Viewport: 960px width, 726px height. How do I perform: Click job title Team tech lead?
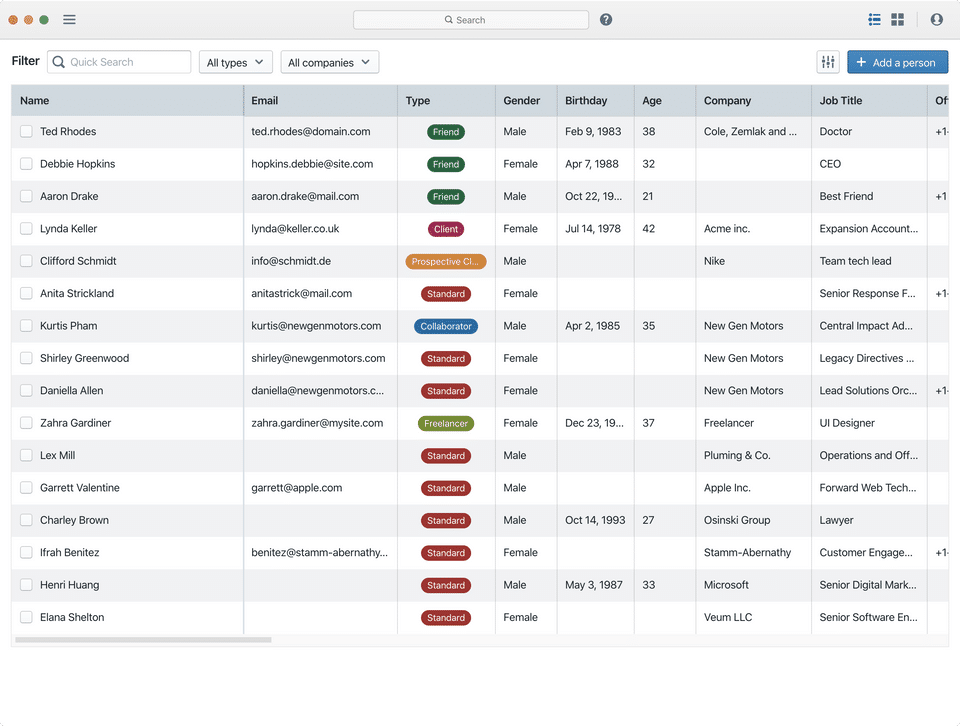pos(855,261)
